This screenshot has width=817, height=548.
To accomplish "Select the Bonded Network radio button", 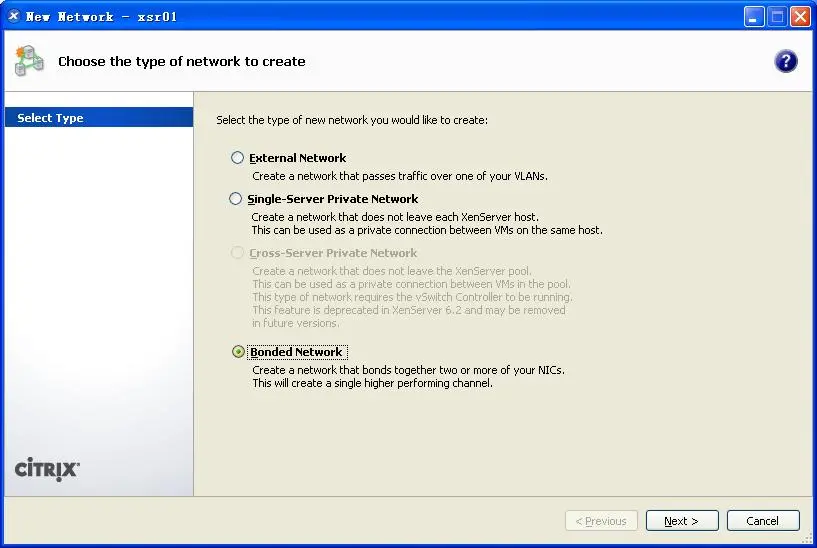I will (x=238, y=352).
